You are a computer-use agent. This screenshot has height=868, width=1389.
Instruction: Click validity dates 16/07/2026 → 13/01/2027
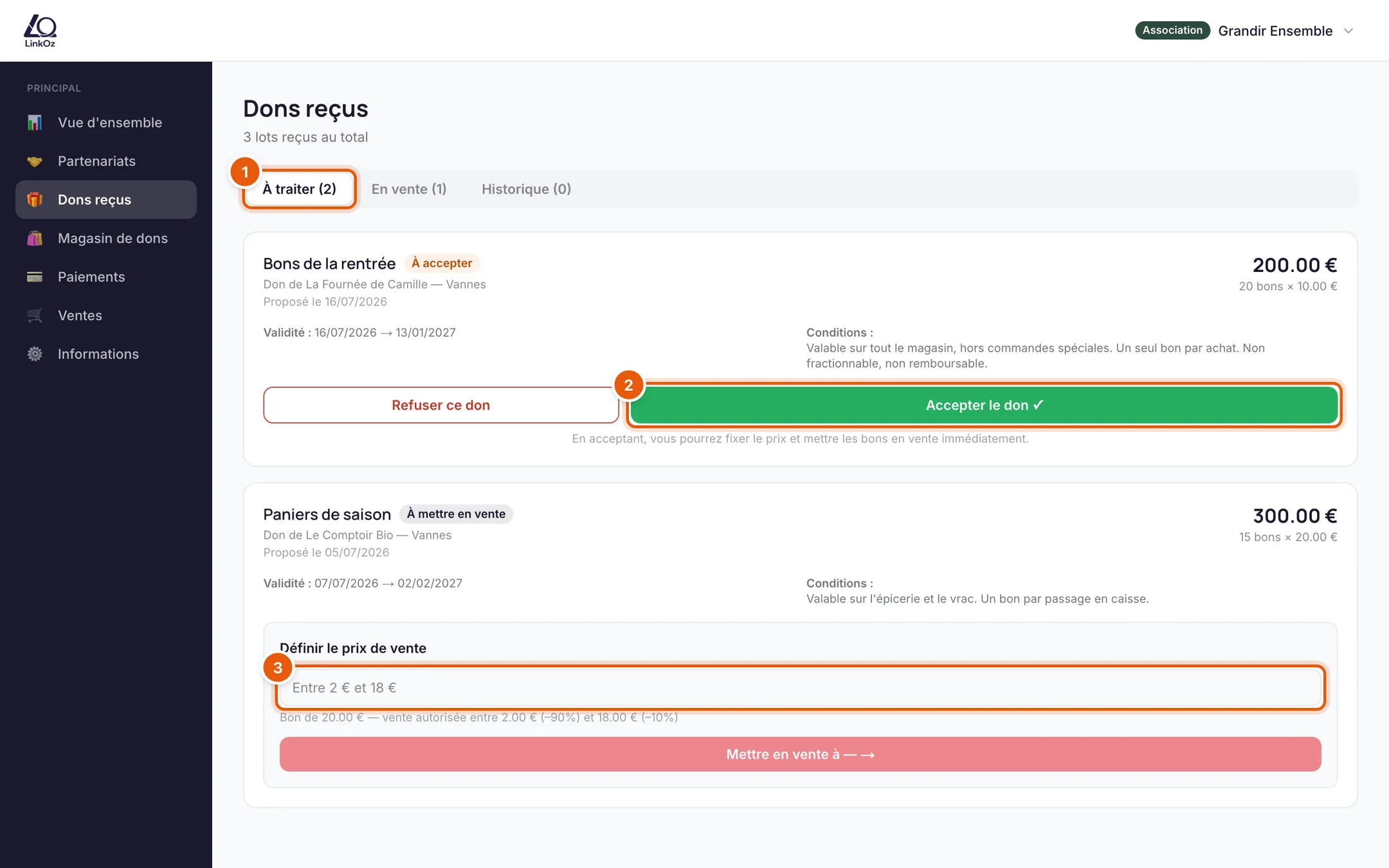[385, 332]
